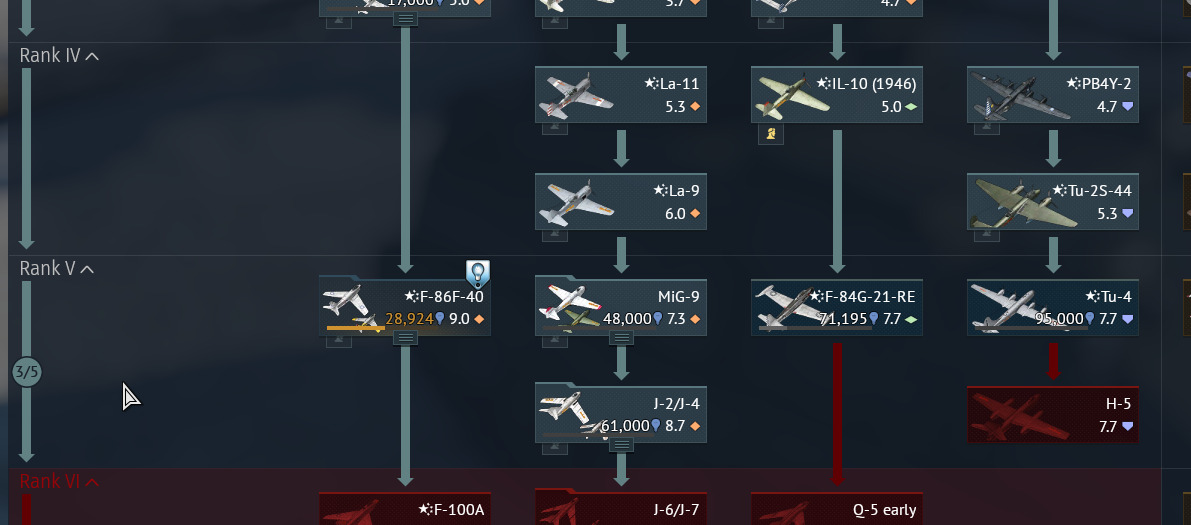Click the small icon beneath the PB4Y-2 card

coord(986,129)
